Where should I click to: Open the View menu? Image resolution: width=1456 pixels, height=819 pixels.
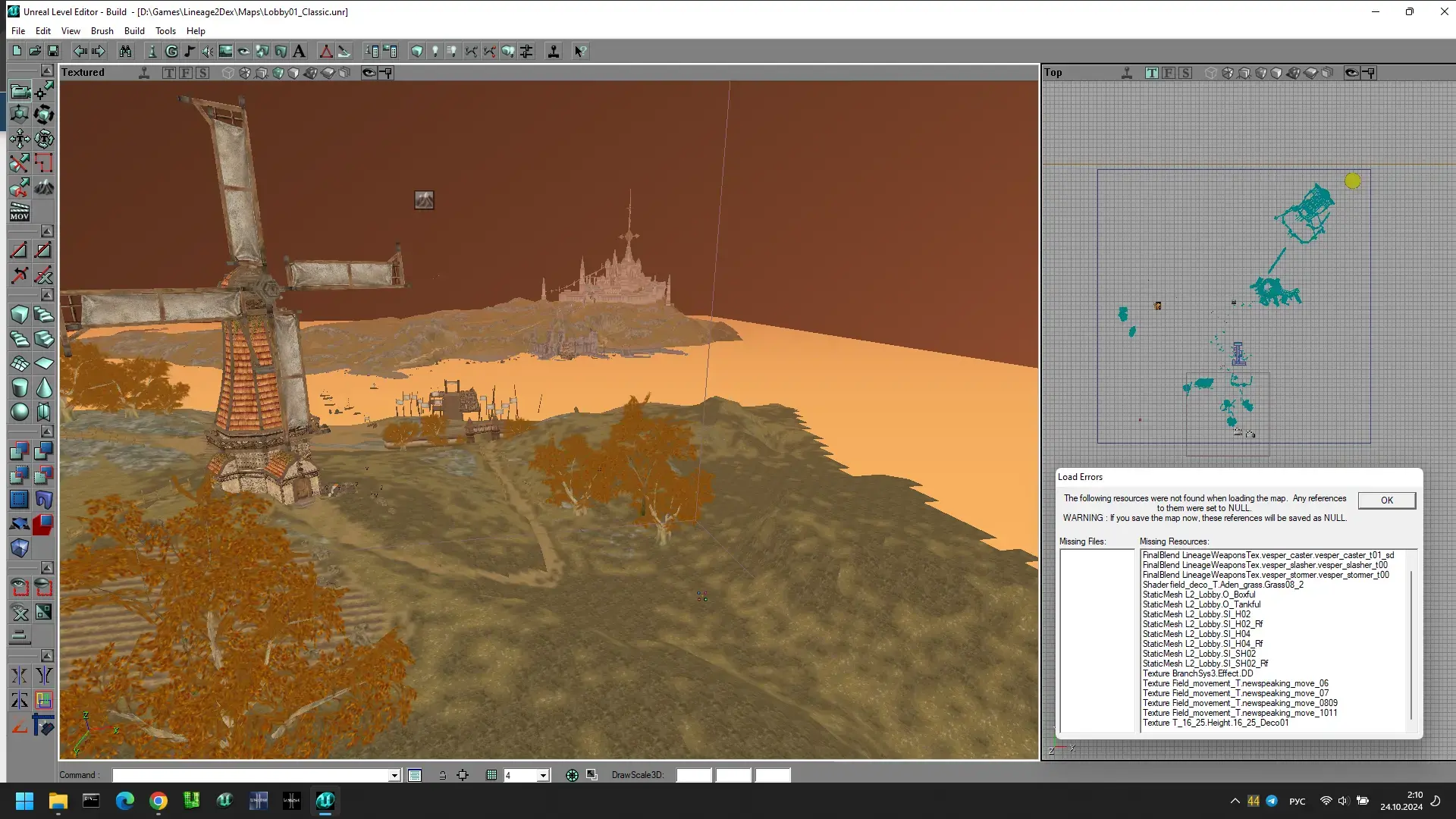tap(71, 31)
